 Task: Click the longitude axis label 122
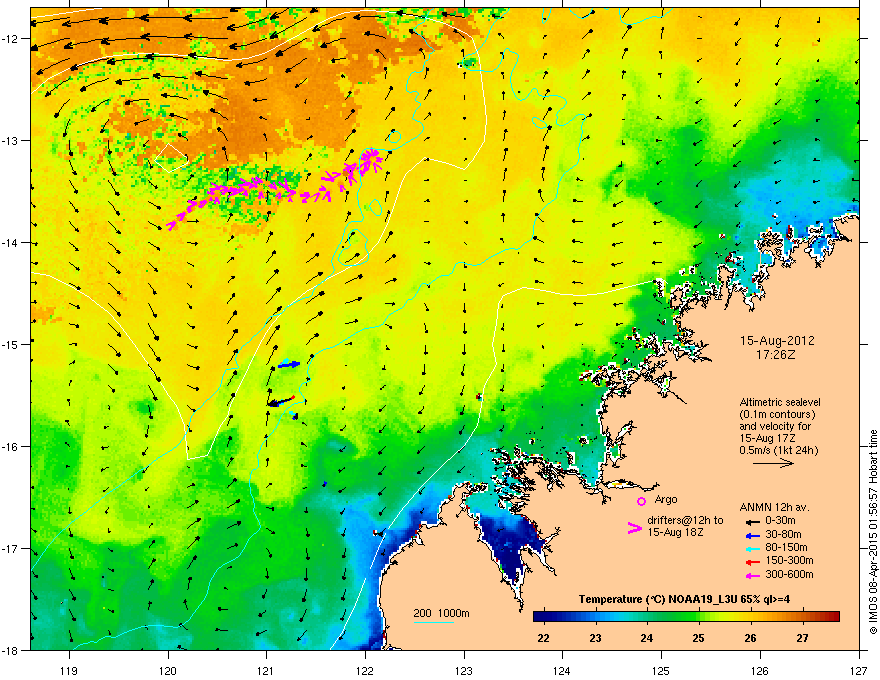click(x=365, y=670)
